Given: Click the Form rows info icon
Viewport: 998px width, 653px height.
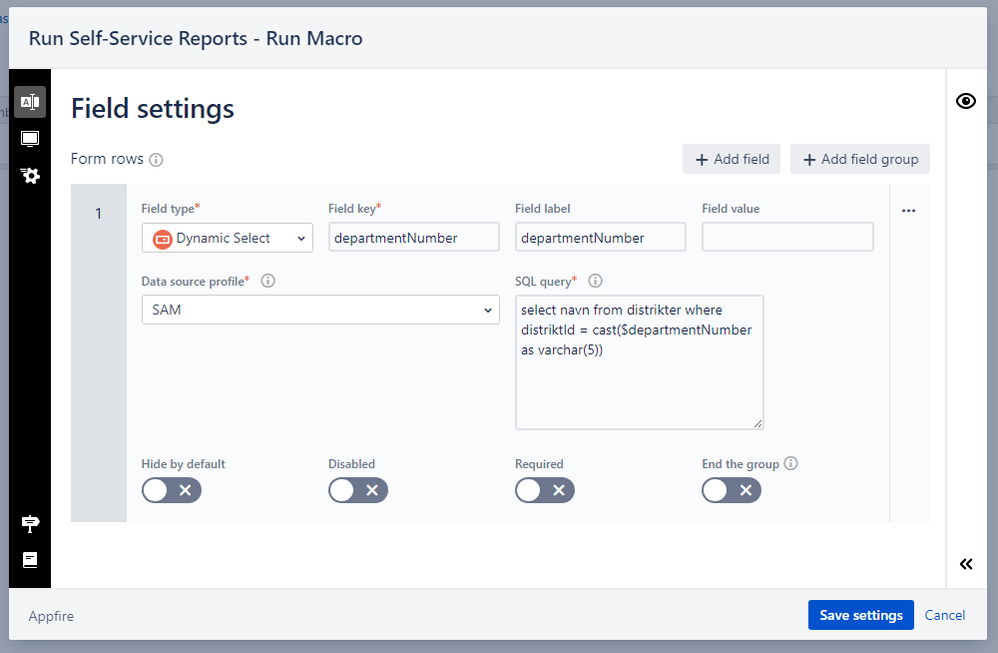Looking at the screenshot, I should tap(156, 160).
